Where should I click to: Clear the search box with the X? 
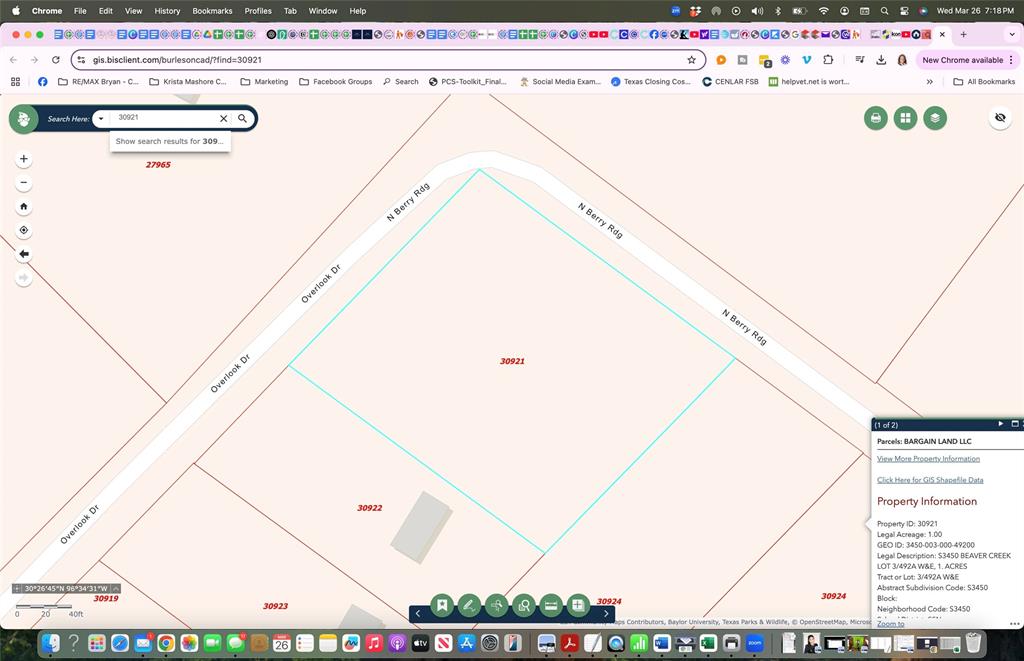click(x=224, y=118)
